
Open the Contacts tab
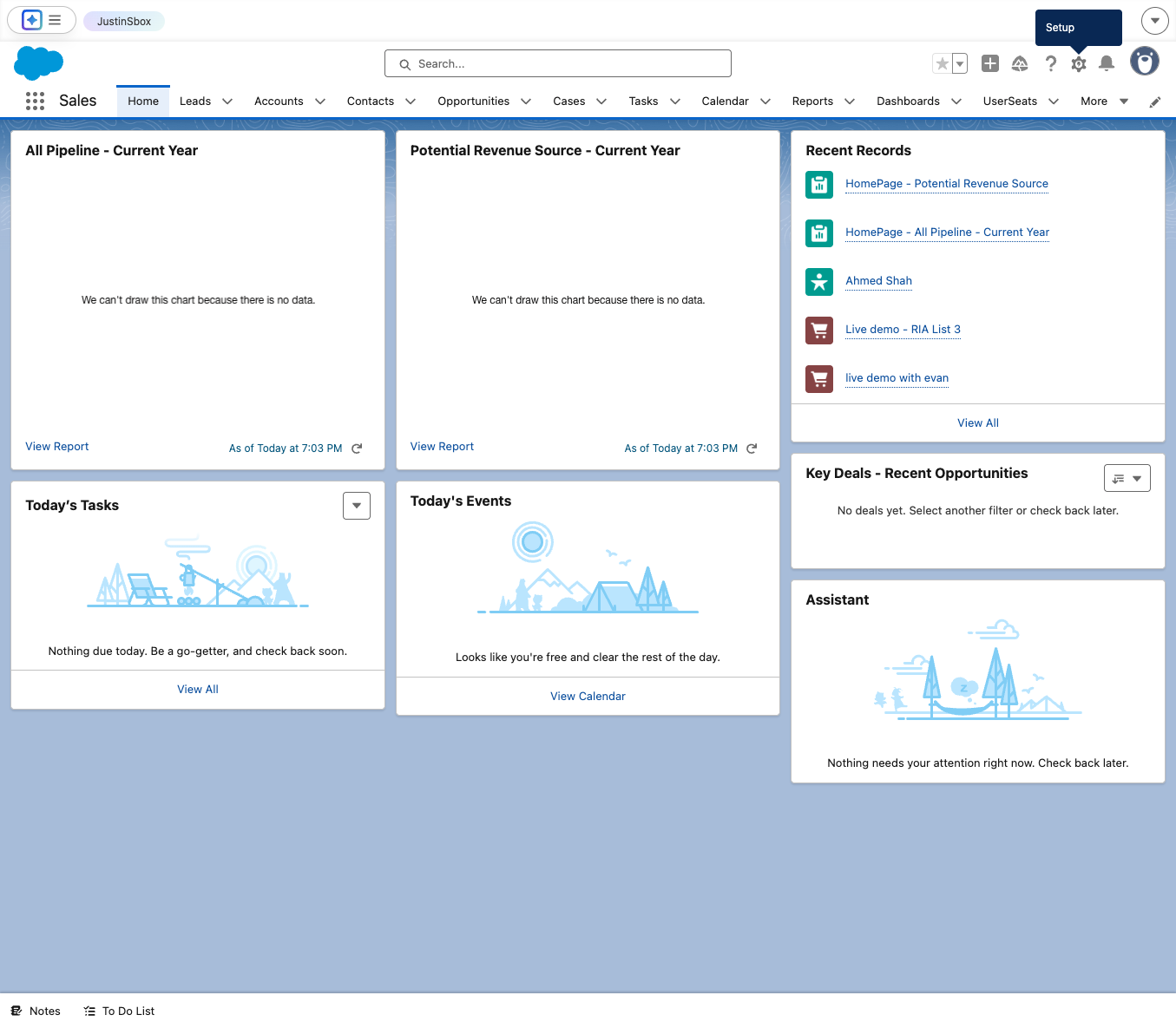pos(371,101)
